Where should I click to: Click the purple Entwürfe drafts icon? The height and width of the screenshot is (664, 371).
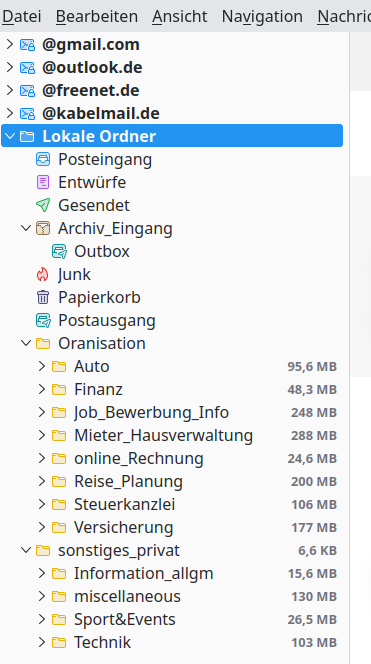(x=43, y=183)
